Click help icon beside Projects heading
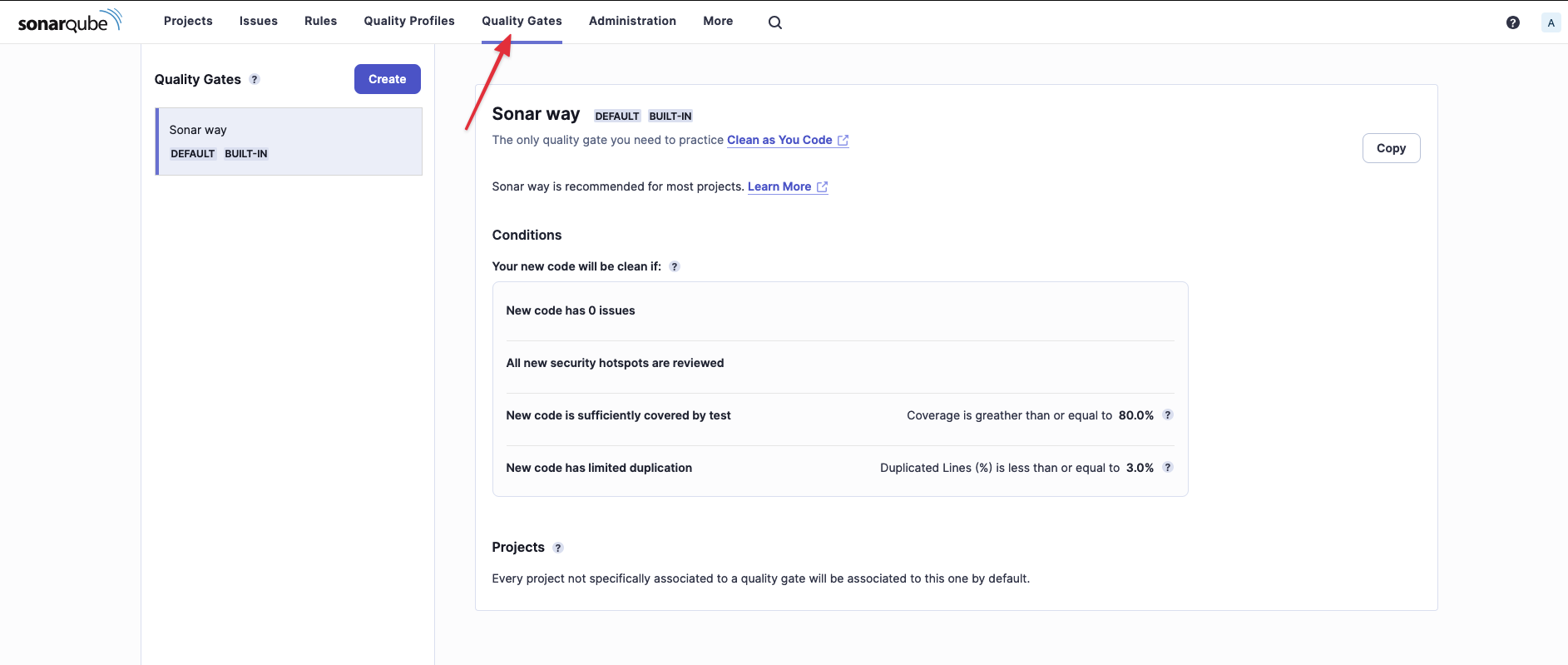1568x665 pixels. click(x=558, y=548)
